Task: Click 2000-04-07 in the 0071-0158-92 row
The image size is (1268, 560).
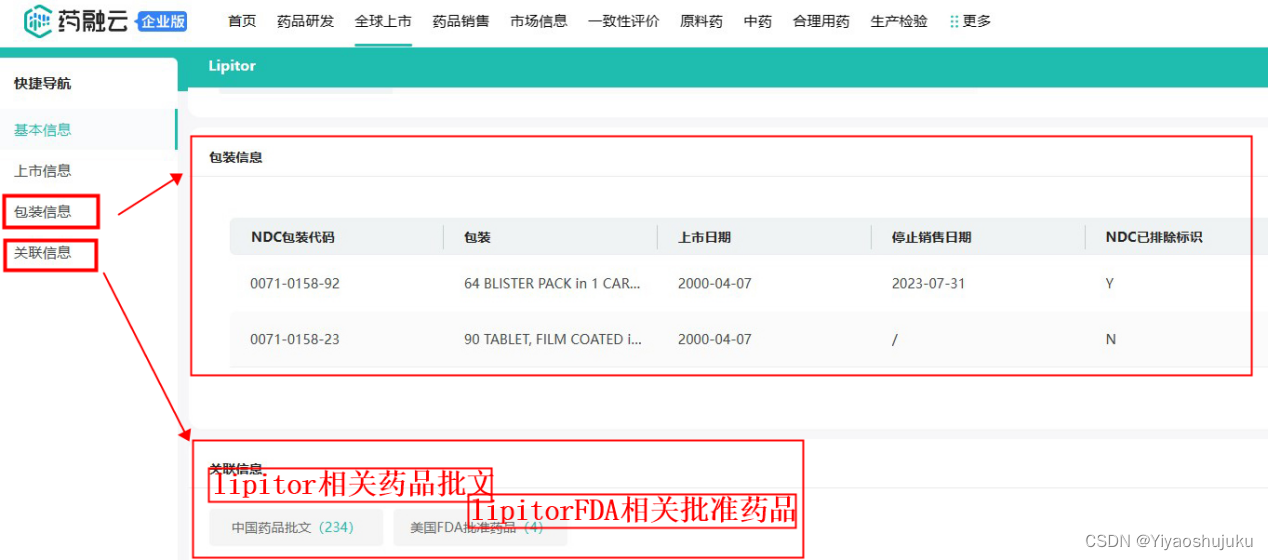Action: coord(715,284)
